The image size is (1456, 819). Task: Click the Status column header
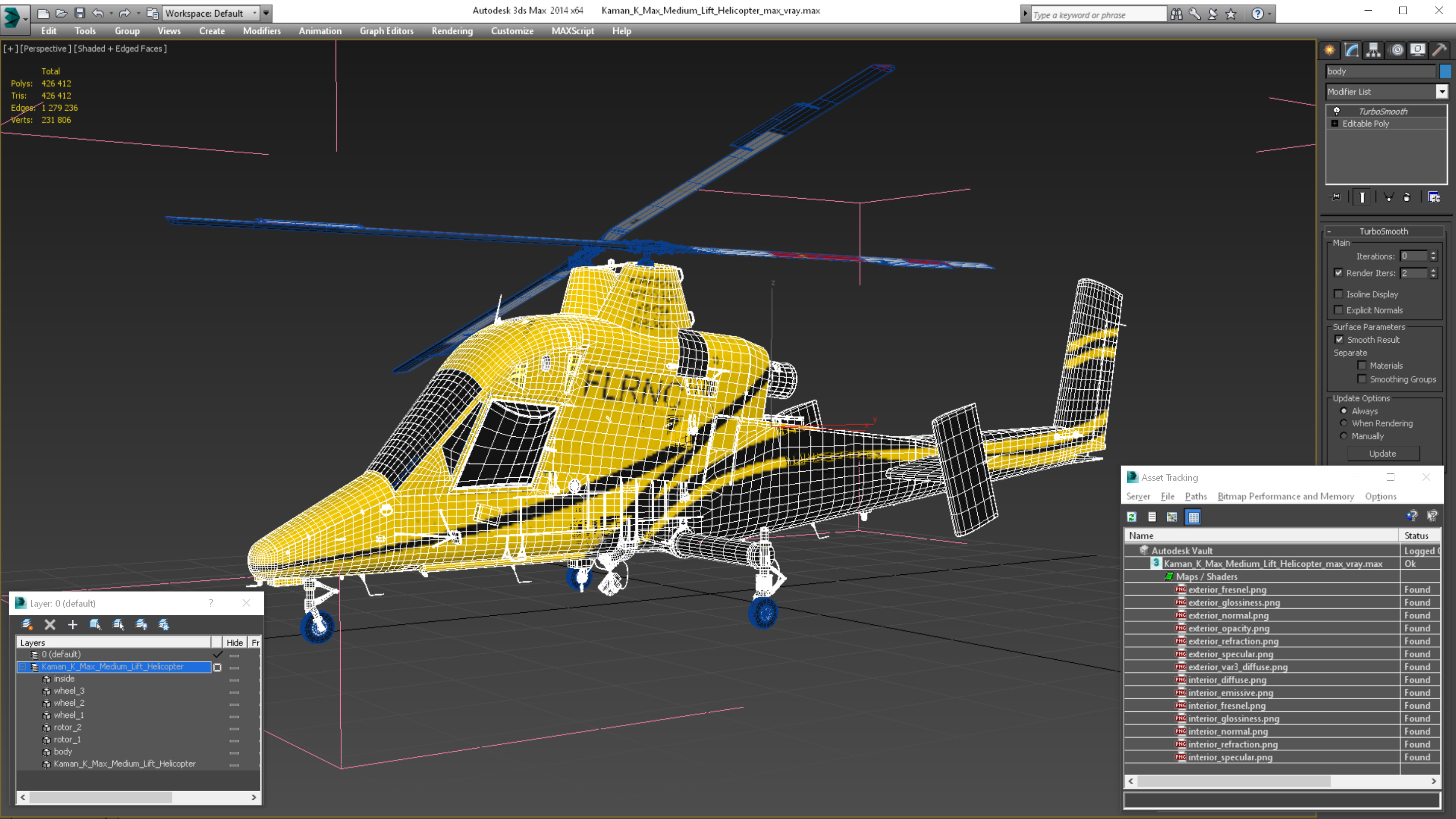coord(1419,535)
